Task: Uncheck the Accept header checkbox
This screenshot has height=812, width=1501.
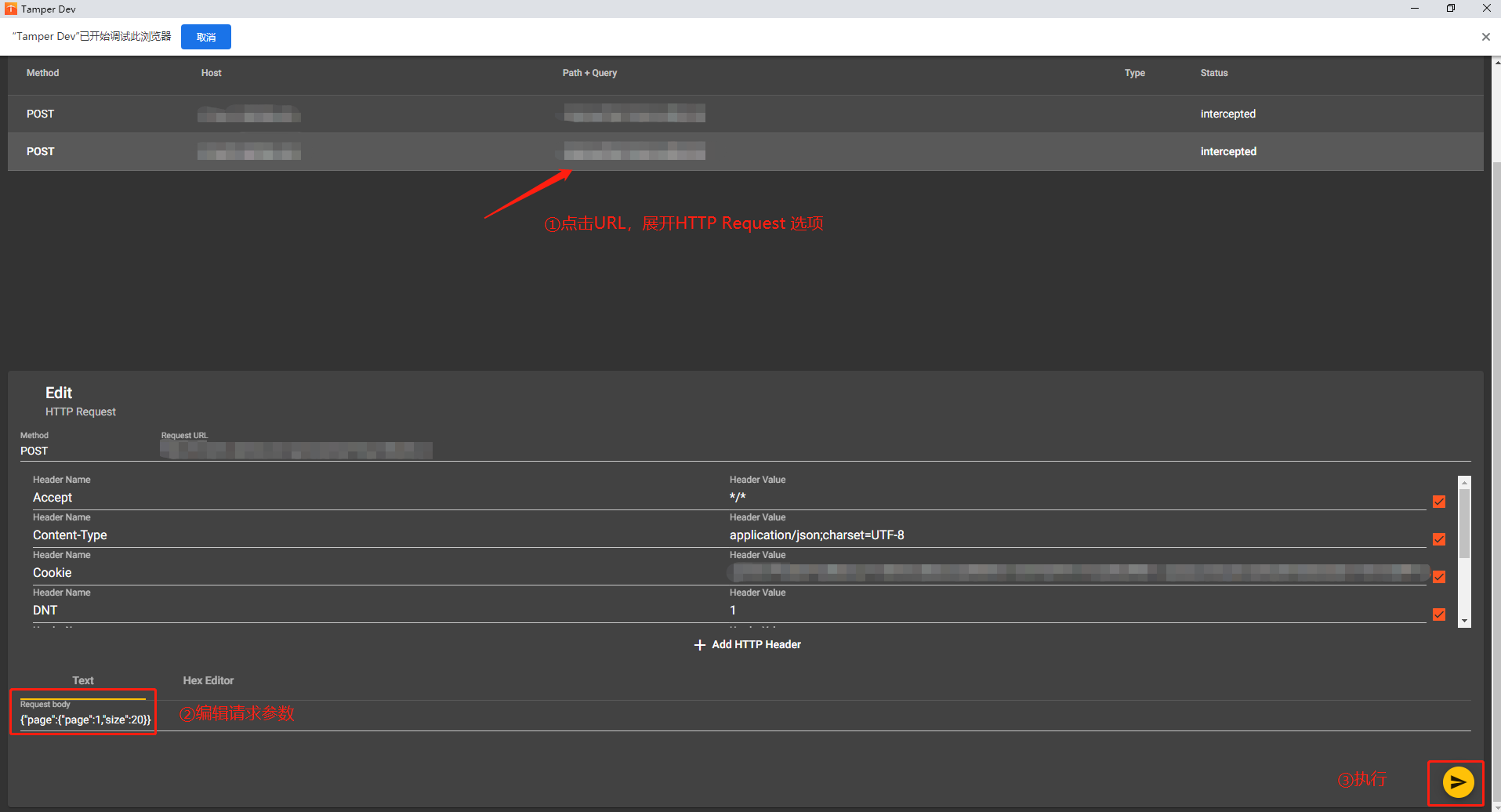Action: click(1439, 502)
